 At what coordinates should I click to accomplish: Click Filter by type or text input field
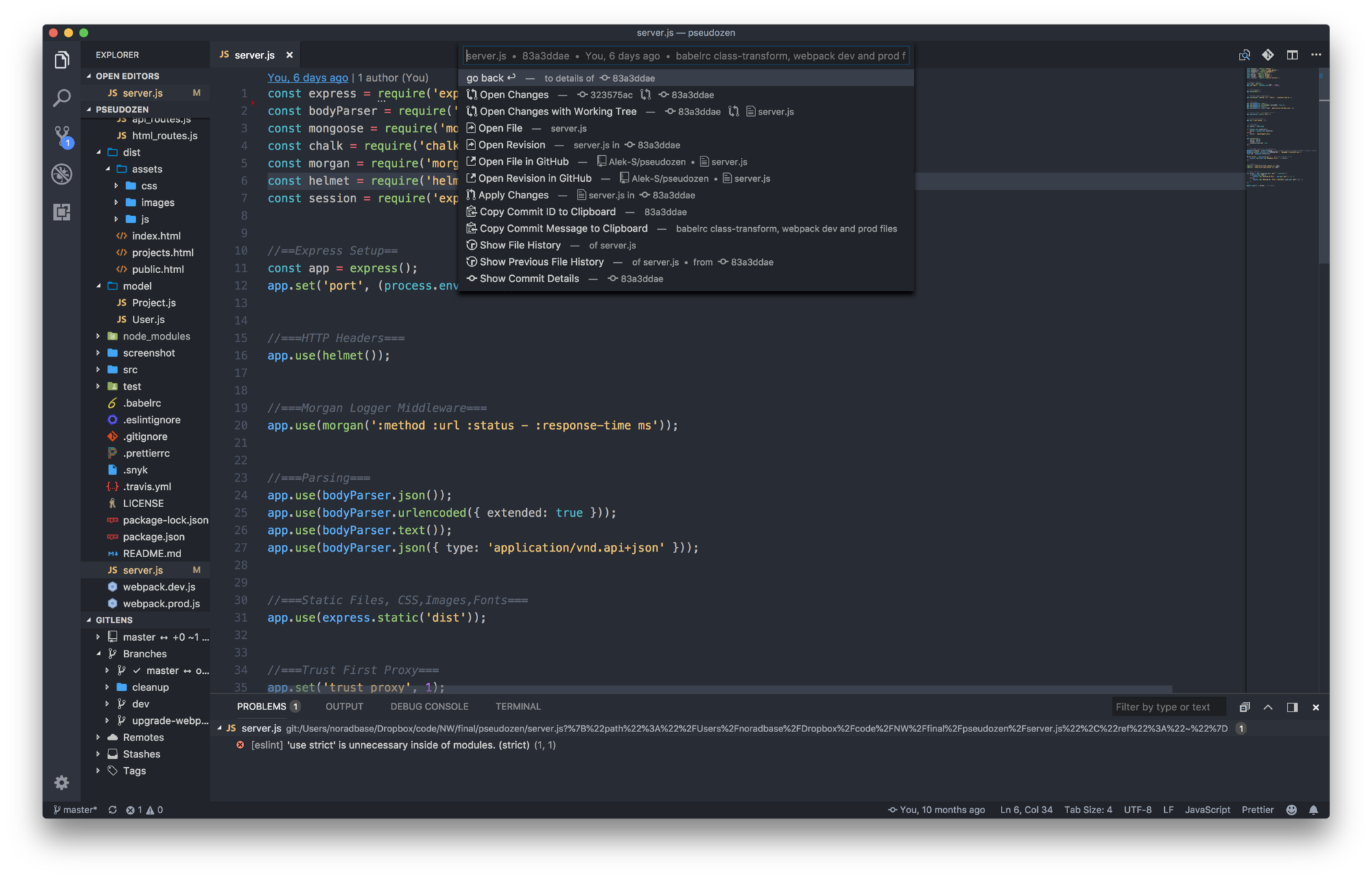1162,706
